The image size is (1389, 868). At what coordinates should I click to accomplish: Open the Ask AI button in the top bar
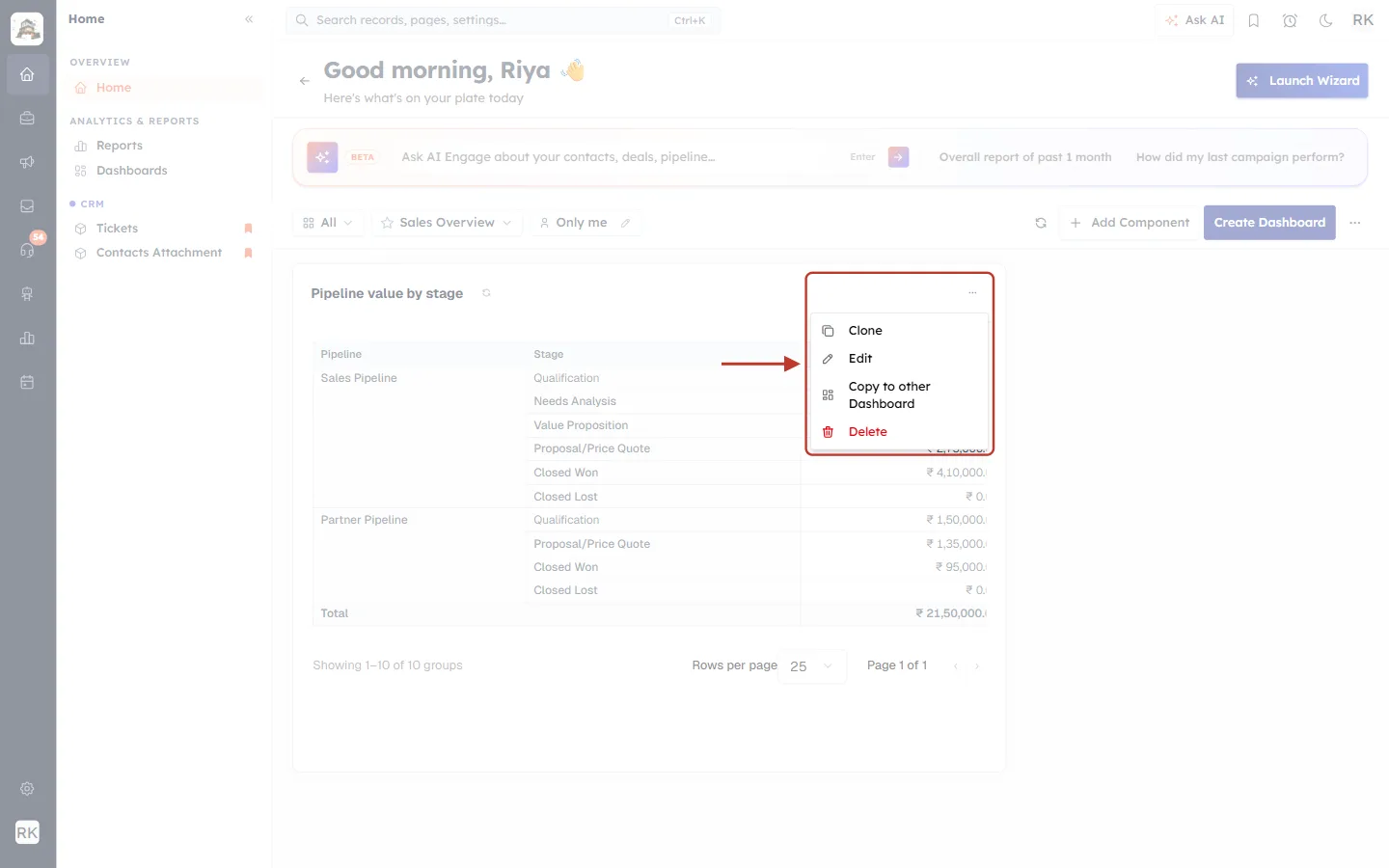pos(1195,20)
